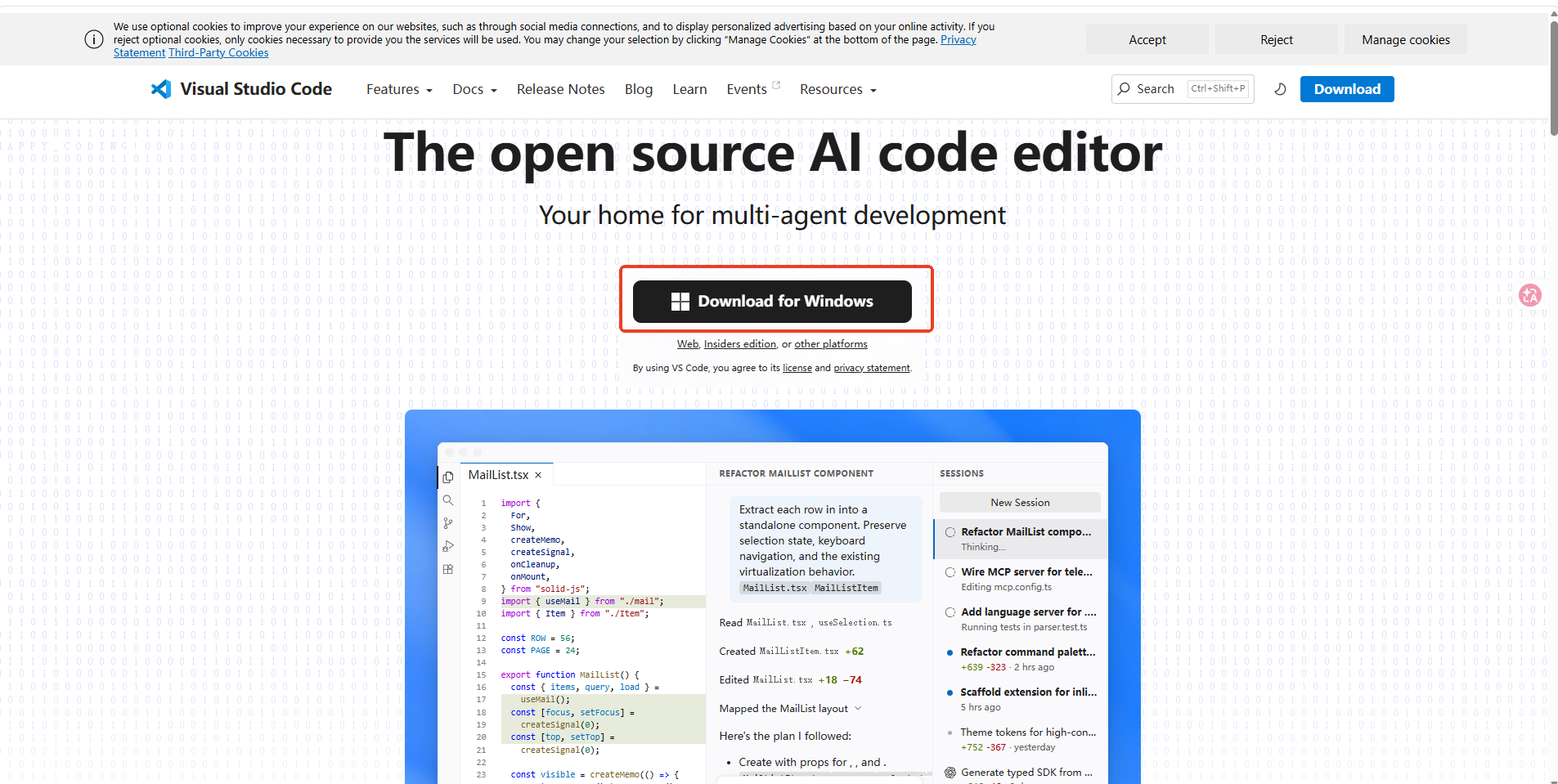Open Release Notes in the navigation bar
Viewport: 1558px width, 784px height.
561,89
